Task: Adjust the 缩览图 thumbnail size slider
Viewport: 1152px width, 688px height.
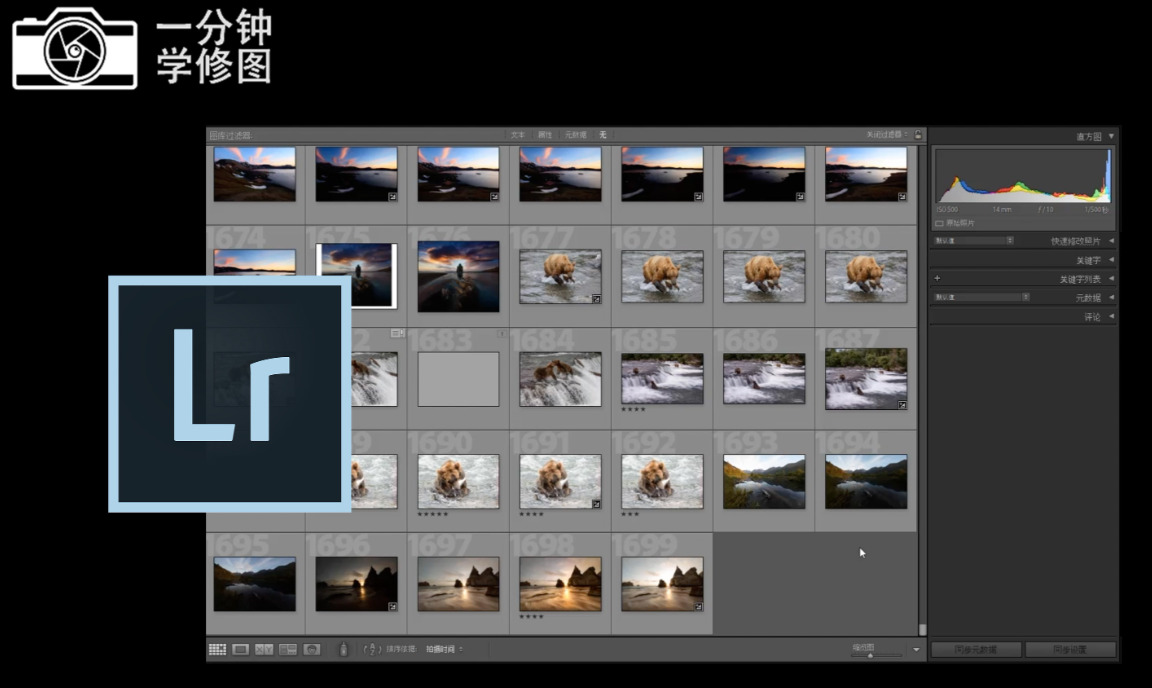Action: (x=870, y=655)
